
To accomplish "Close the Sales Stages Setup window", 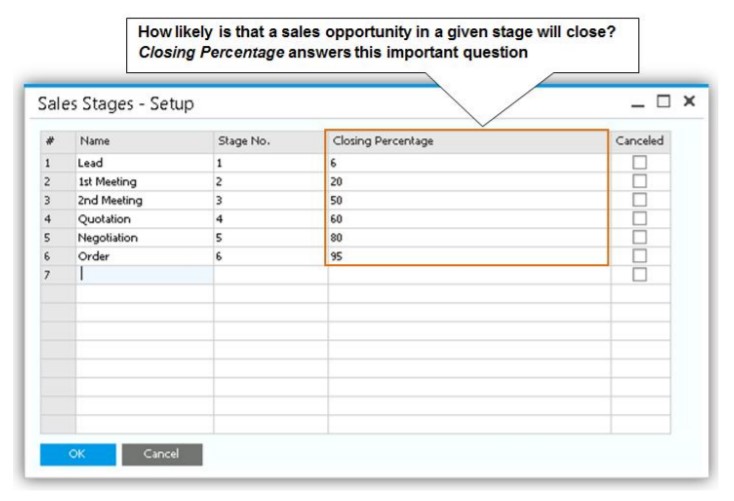I will [688, 102].
